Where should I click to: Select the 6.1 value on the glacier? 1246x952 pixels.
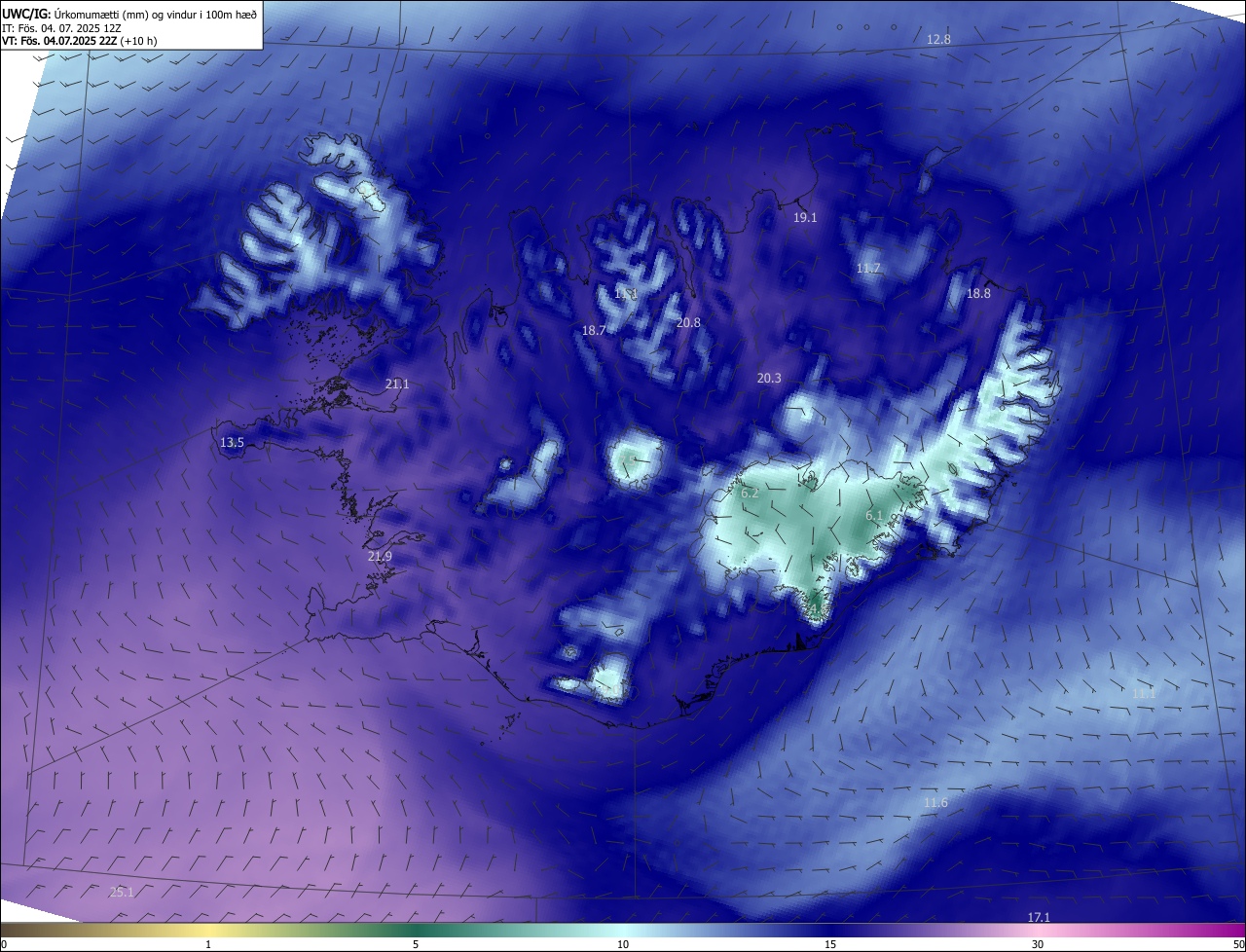point(874,516)
